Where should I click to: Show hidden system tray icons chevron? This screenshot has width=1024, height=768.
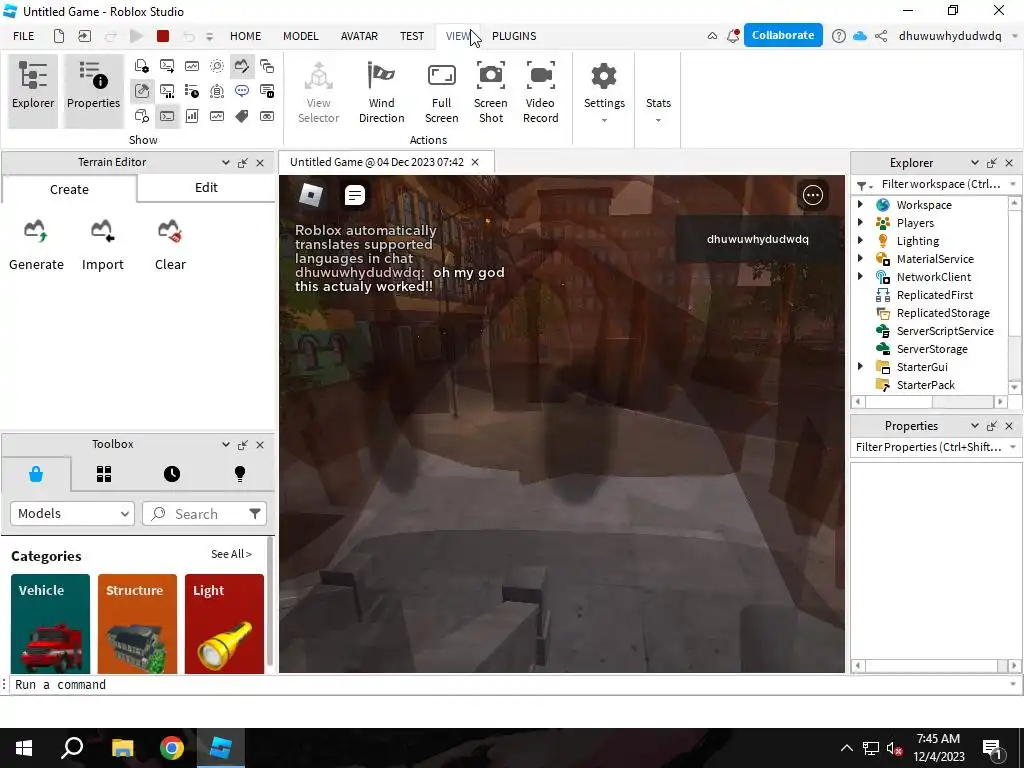click(x=846, y=748)
